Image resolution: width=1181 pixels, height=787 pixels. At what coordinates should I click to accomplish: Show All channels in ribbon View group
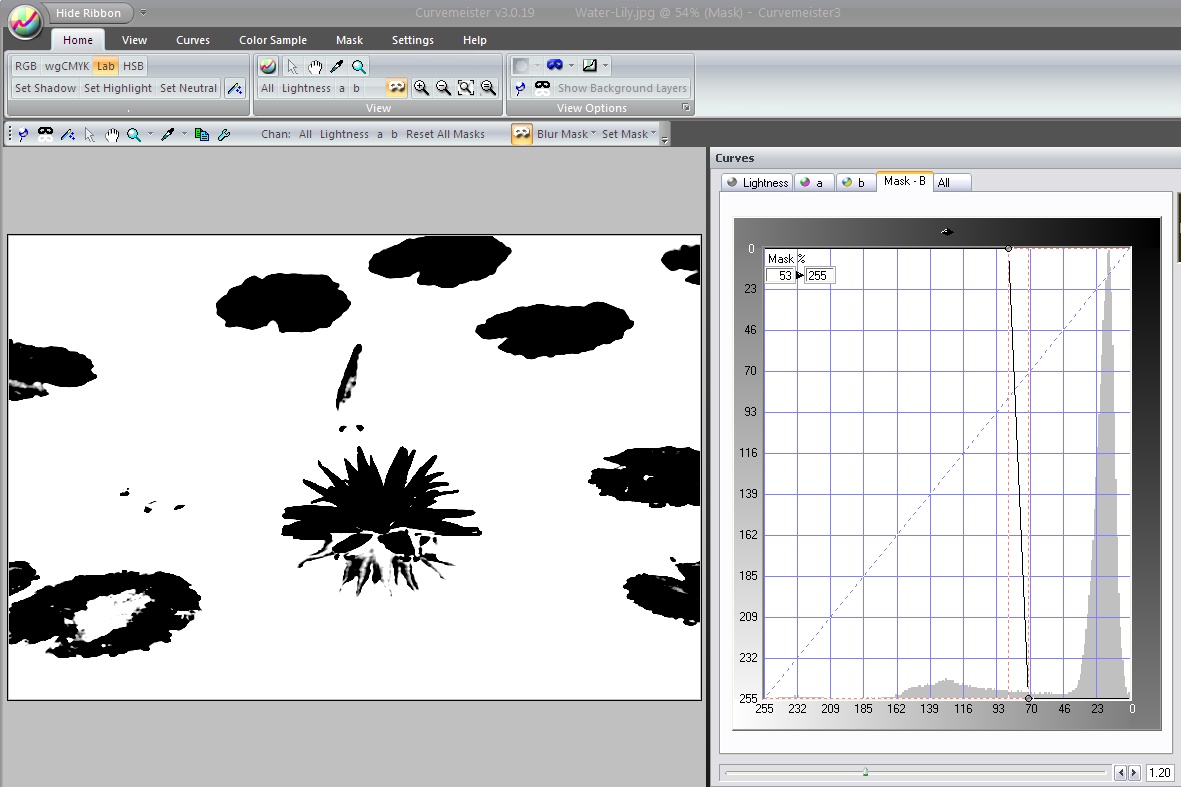[267, 88]
